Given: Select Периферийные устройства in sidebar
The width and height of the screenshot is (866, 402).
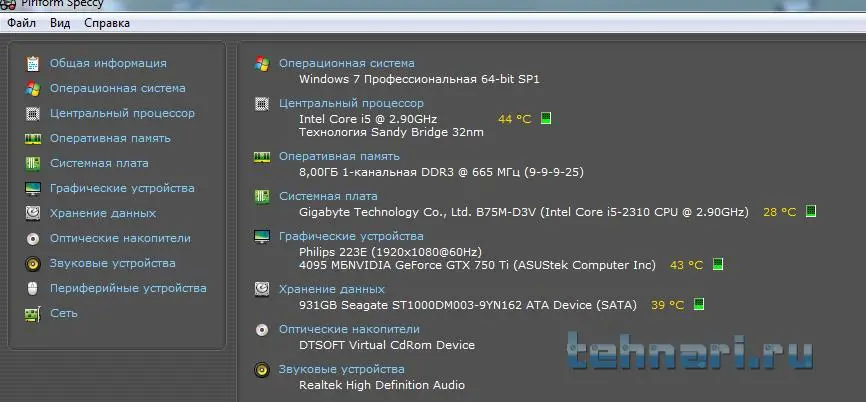Looking at the screenshot, I should (x=128, y=288).
